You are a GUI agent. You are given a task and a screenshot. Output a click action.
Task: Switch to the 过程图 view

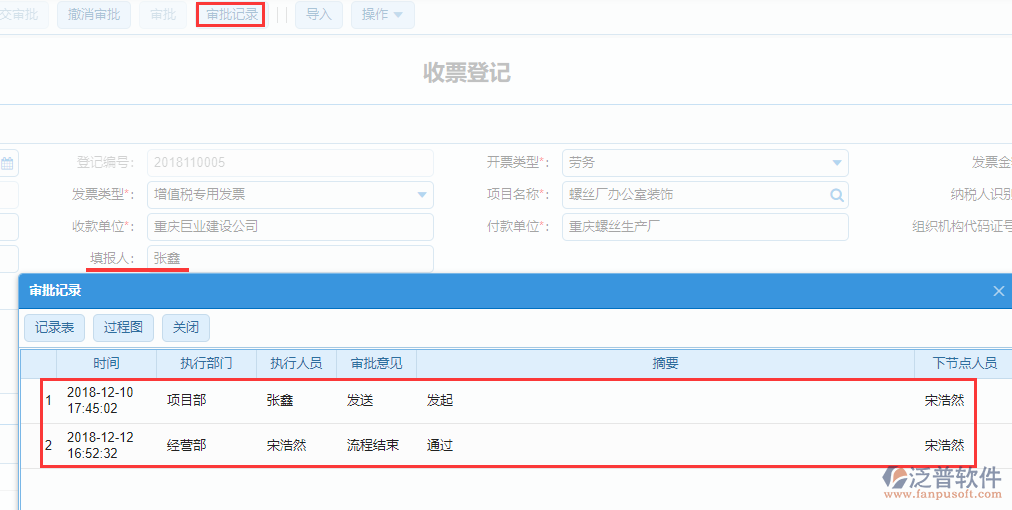(x=123, y=328)
